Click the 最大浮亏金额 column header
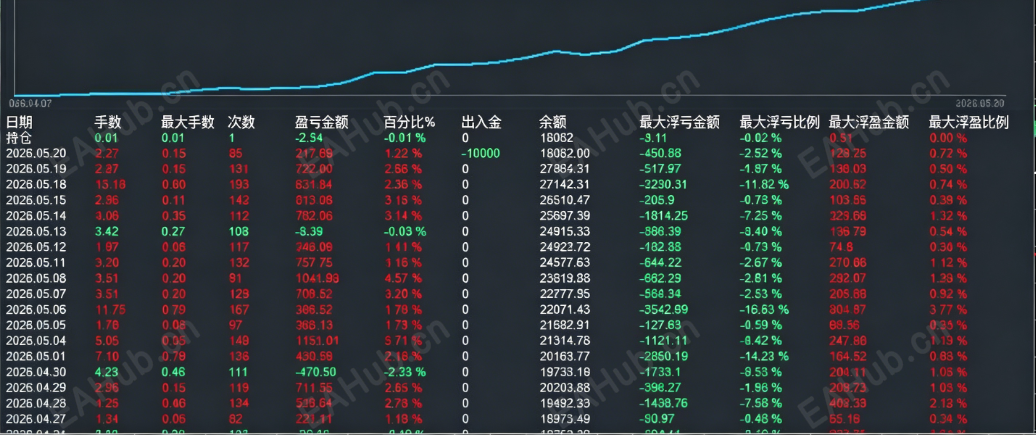This screenshot has width=1036, height=435. pyautogui.click(x=679, y=122)
